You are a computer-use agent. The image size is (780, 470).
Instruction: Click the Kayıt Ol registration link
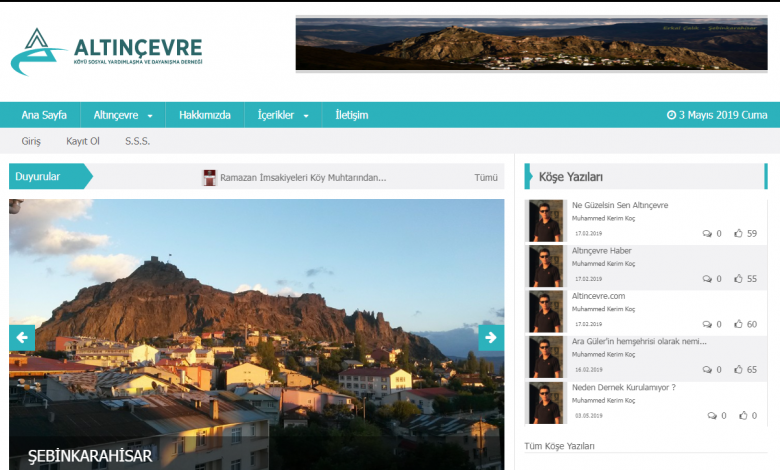83,141
